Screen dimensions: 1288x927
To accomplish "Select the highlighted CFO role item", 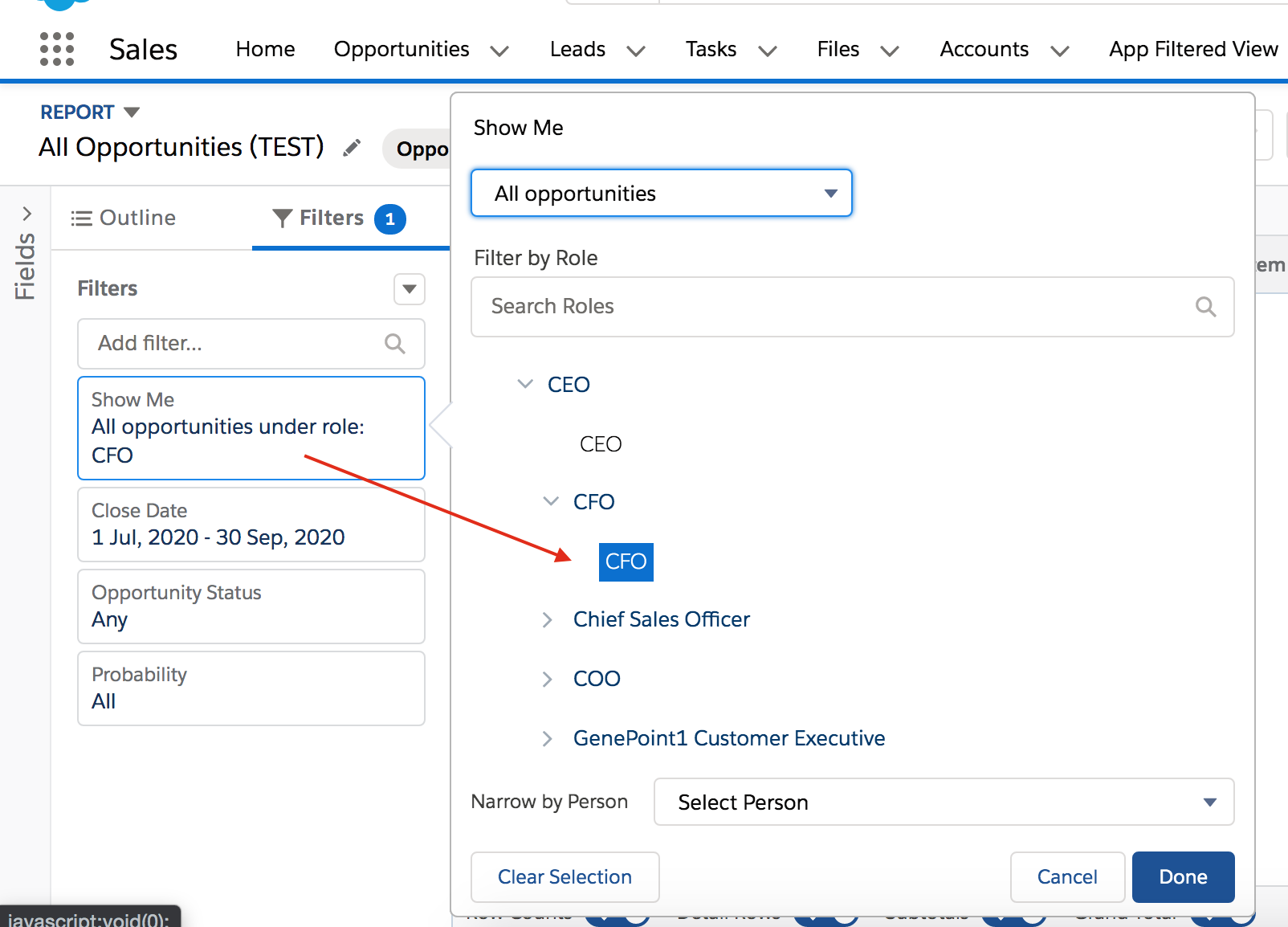I will coord(626,562).
